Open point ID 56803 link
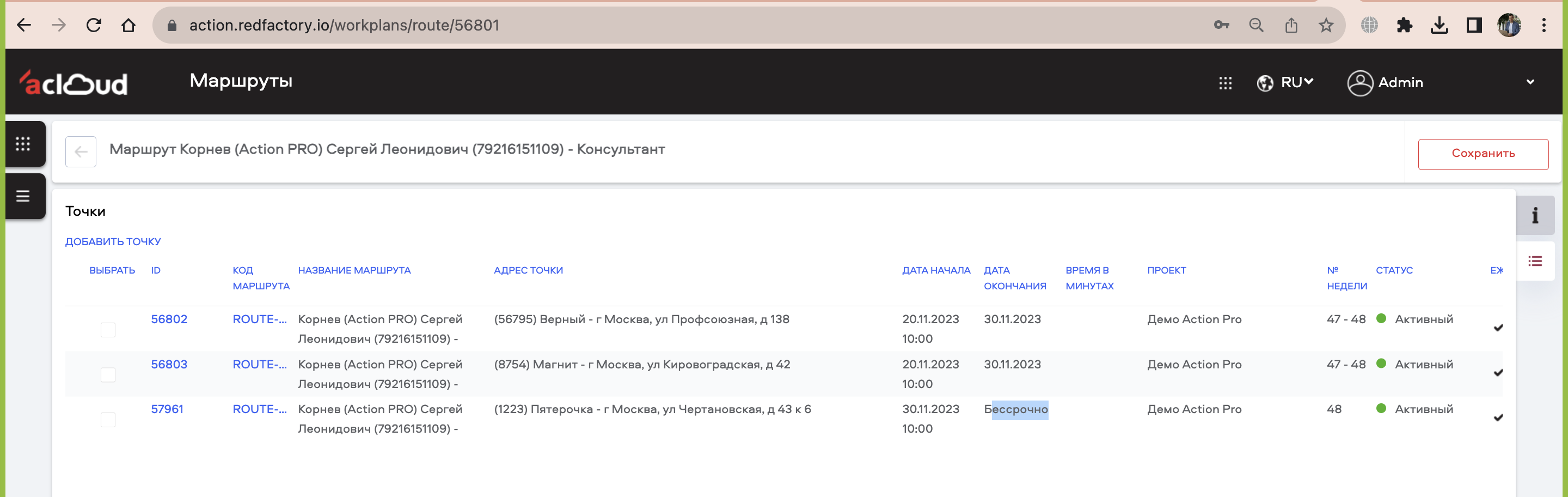 pyautogui.click(x=169, y=364)
